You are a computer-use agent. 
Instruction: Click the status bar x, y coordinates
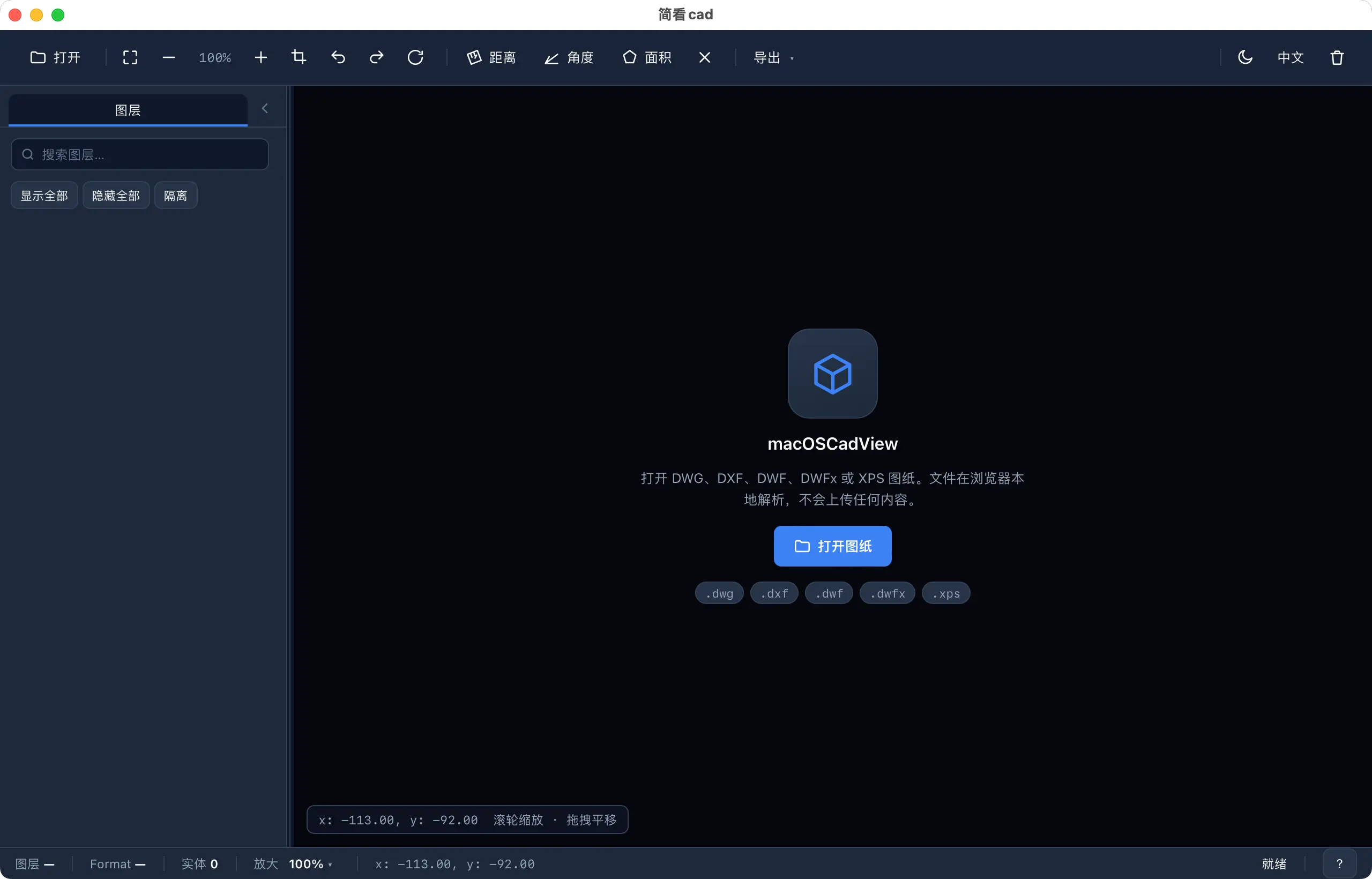[x=455, y=864]
